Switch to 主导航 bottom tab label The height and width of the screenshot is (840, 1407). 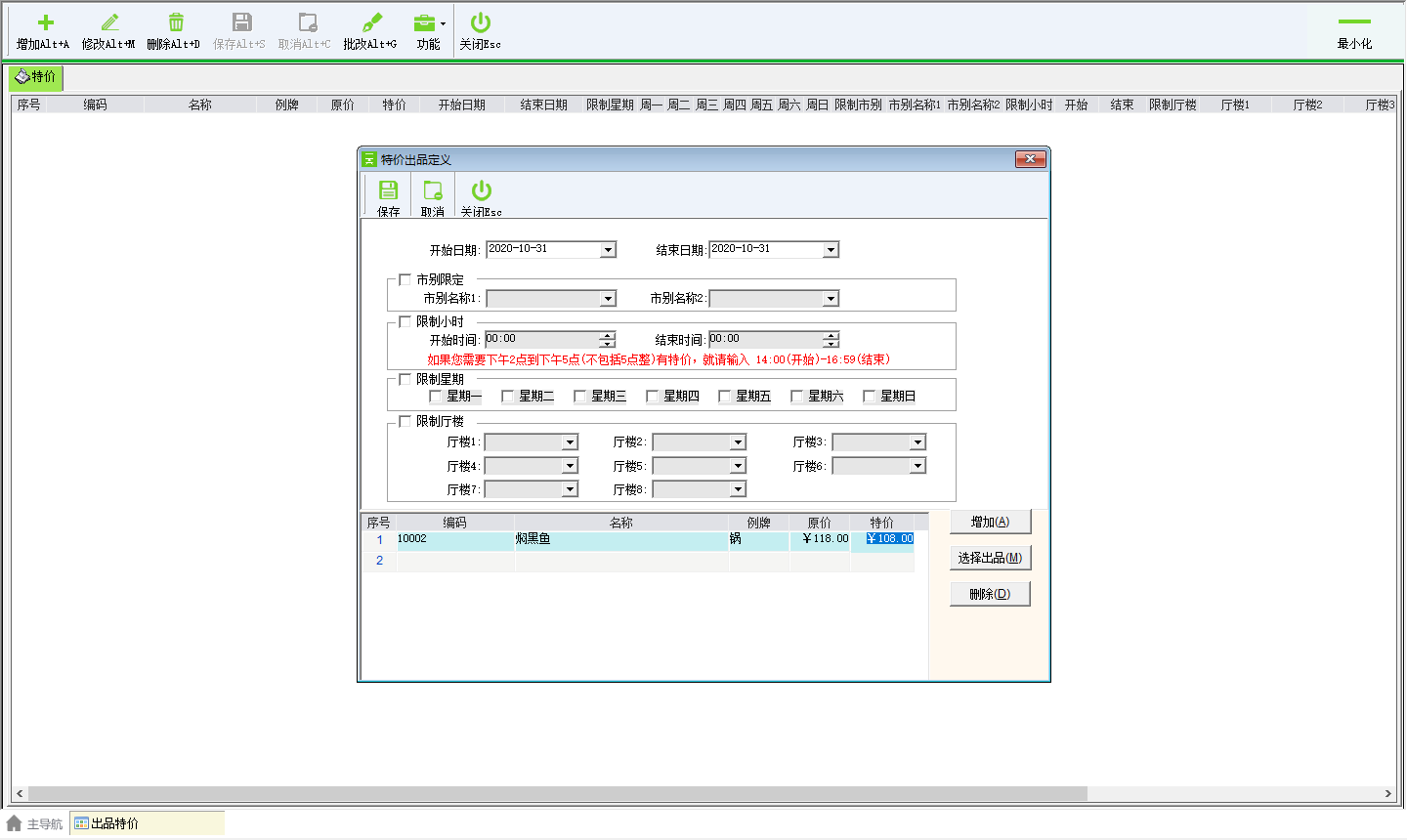pyautogui.click(x=45, y=824)
